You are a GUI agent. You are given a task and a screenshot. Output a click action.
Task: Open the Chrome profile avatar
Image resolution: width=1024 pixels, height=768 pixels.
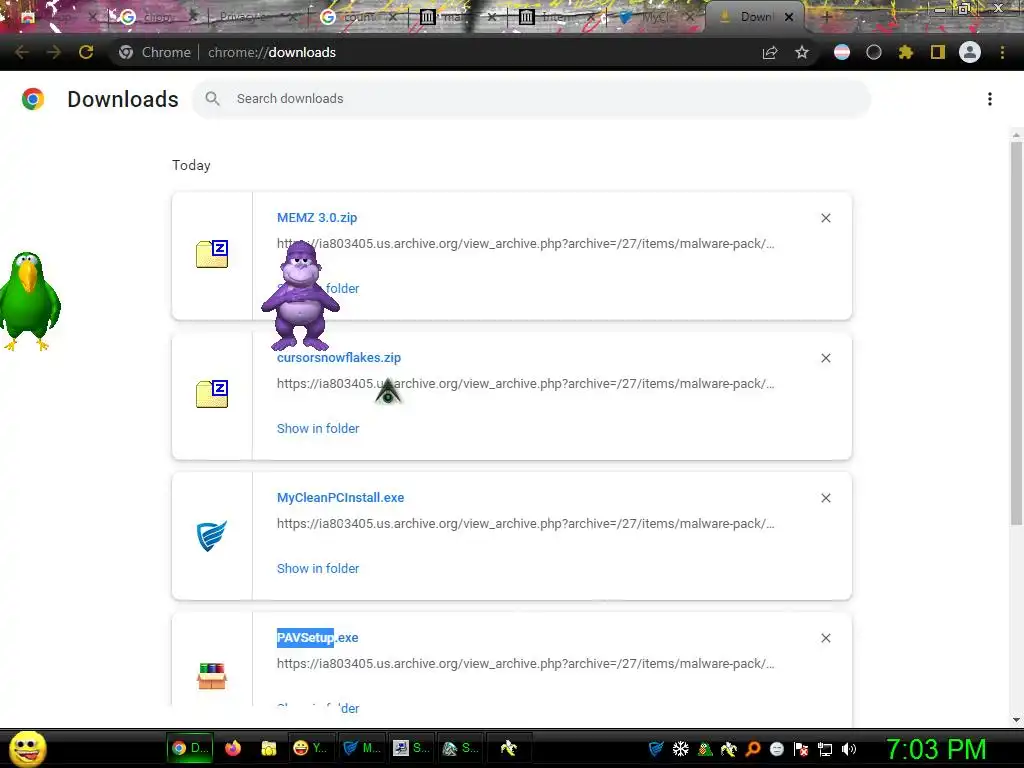click(970, 52)
